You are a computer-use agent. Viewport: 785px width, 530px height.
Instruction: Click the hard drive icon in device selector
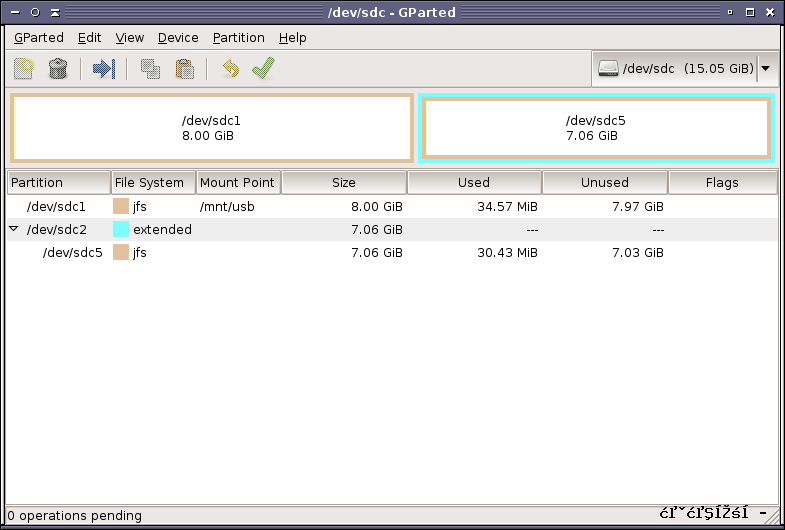click(608, 69)
